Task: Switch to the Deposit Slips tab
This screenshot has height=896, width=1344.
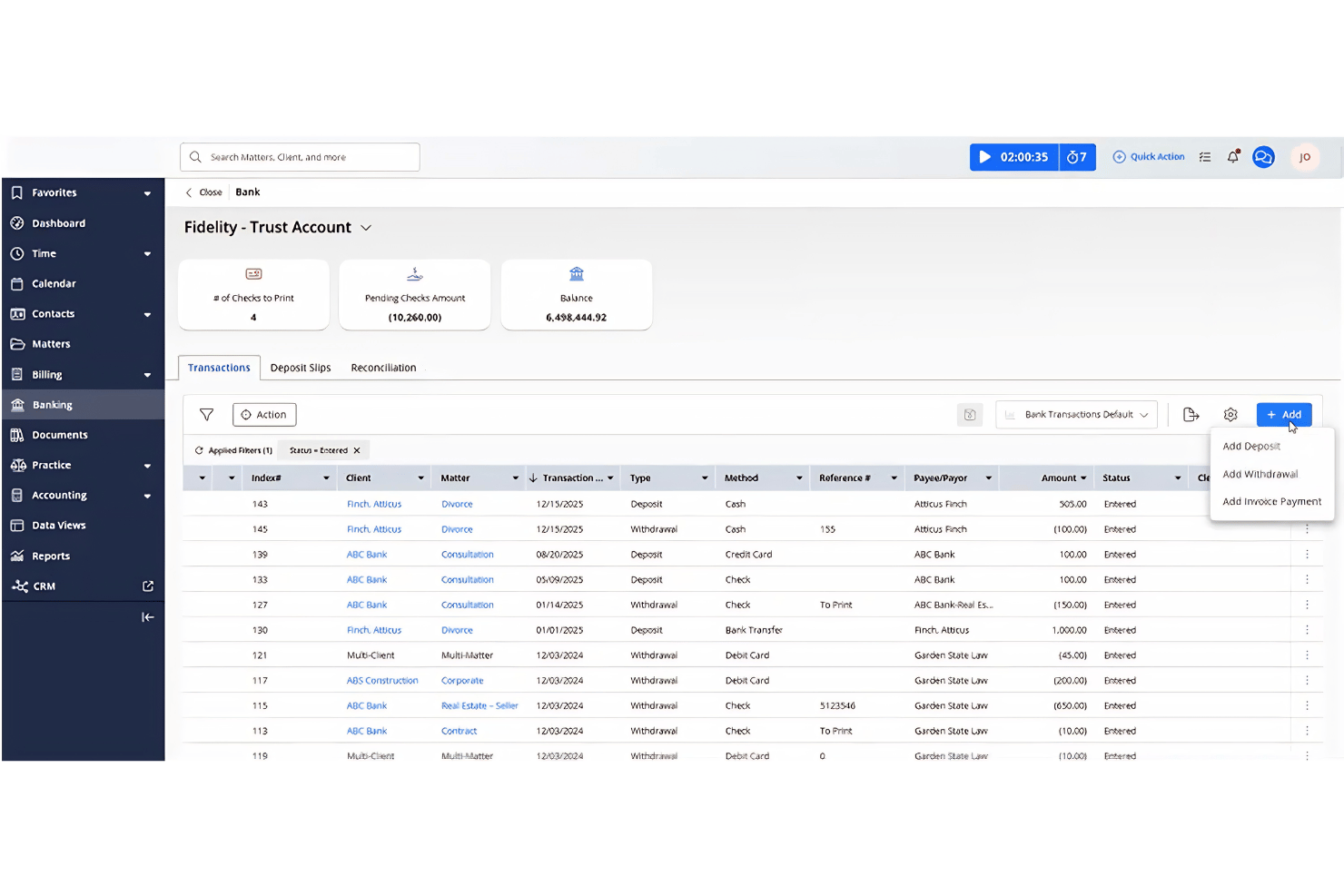Action: click(301, 368)
